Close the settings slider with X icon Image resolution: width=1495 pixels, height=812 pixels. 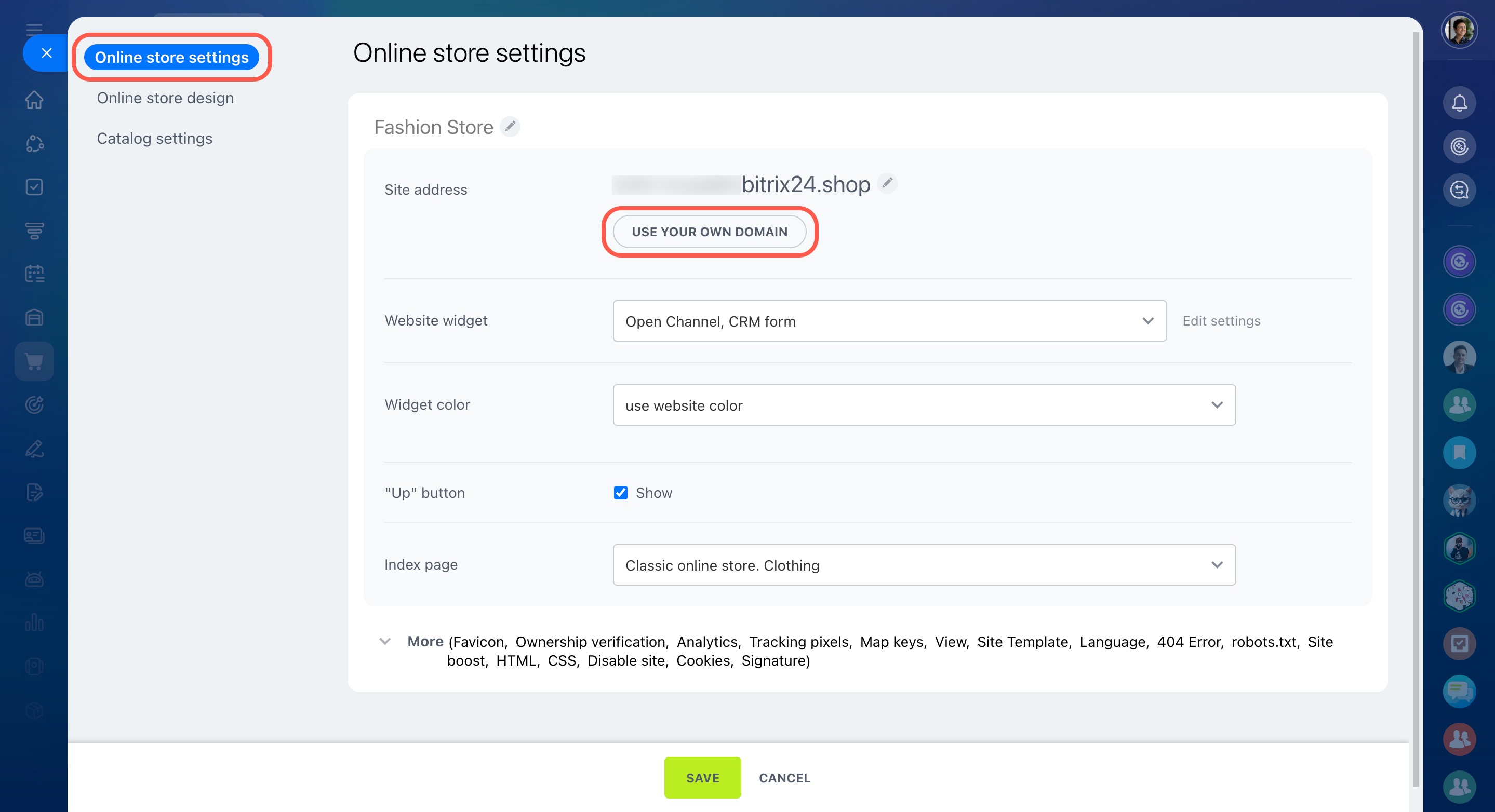click(47, 53)
